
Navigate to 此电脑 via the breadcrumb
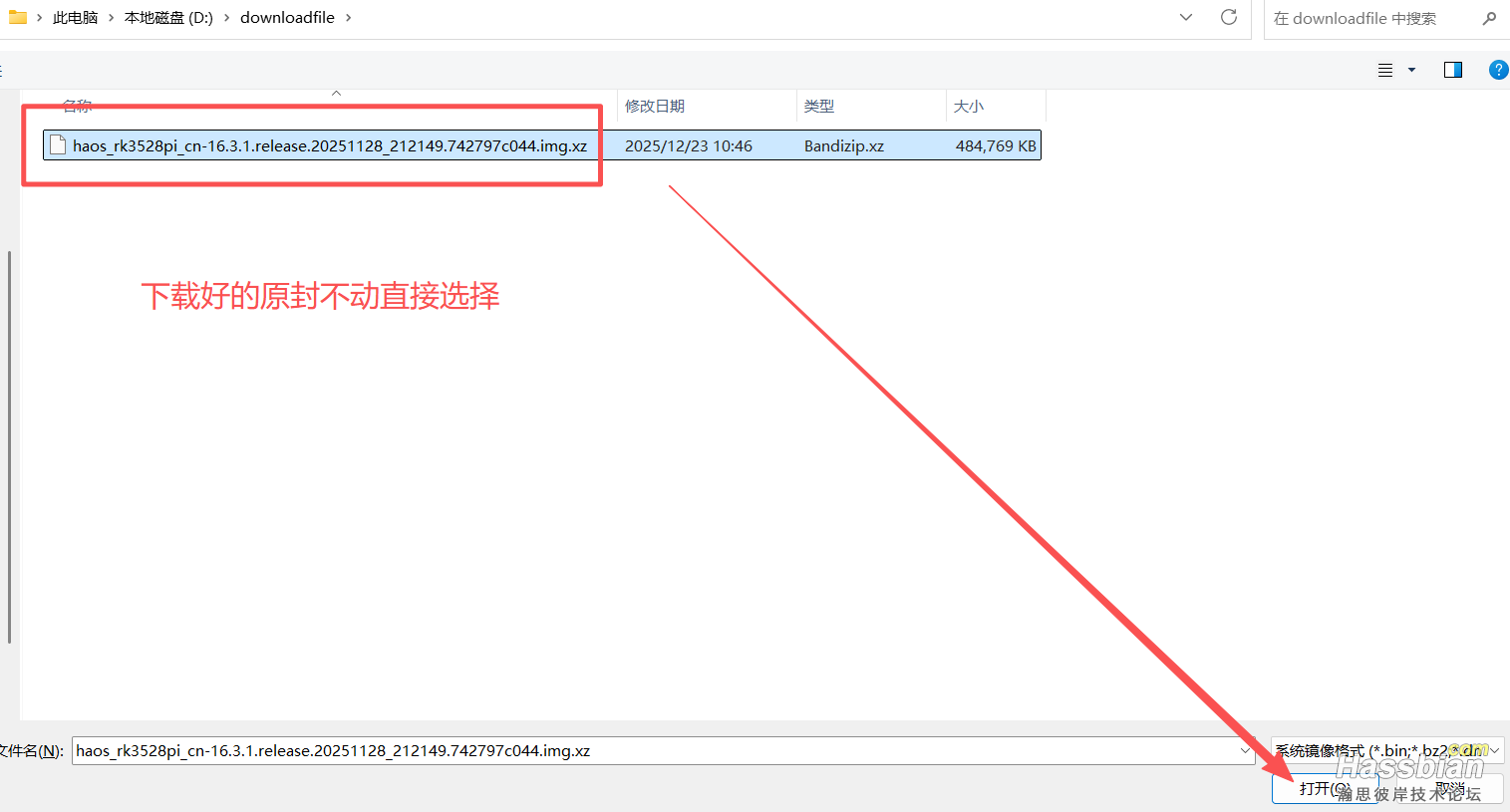coord(75,17)
